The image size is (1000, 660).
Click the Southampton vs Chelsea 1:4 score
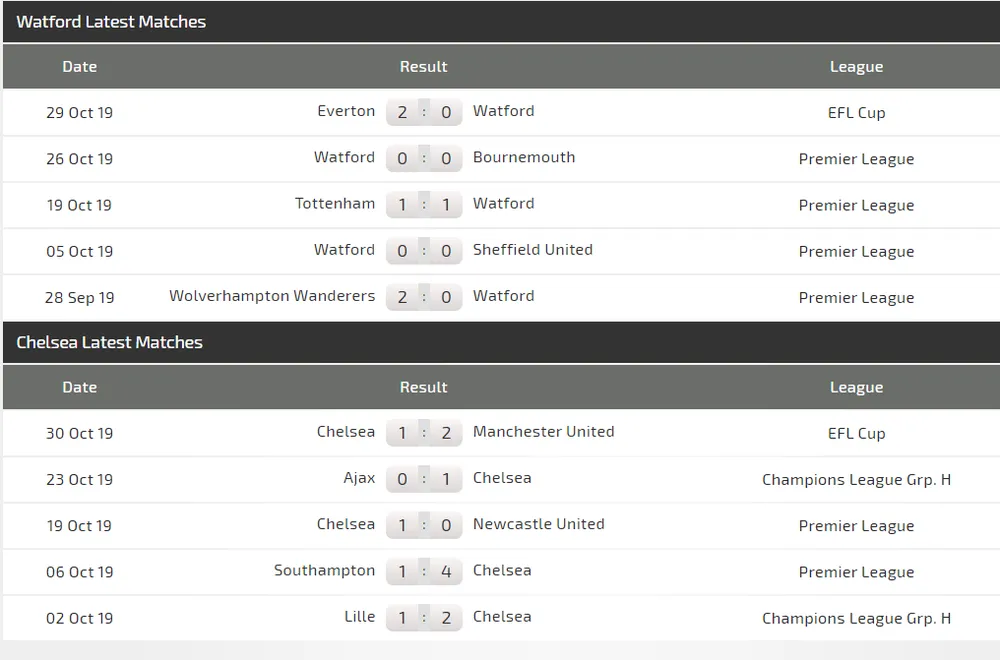click(x=424, y=571)
